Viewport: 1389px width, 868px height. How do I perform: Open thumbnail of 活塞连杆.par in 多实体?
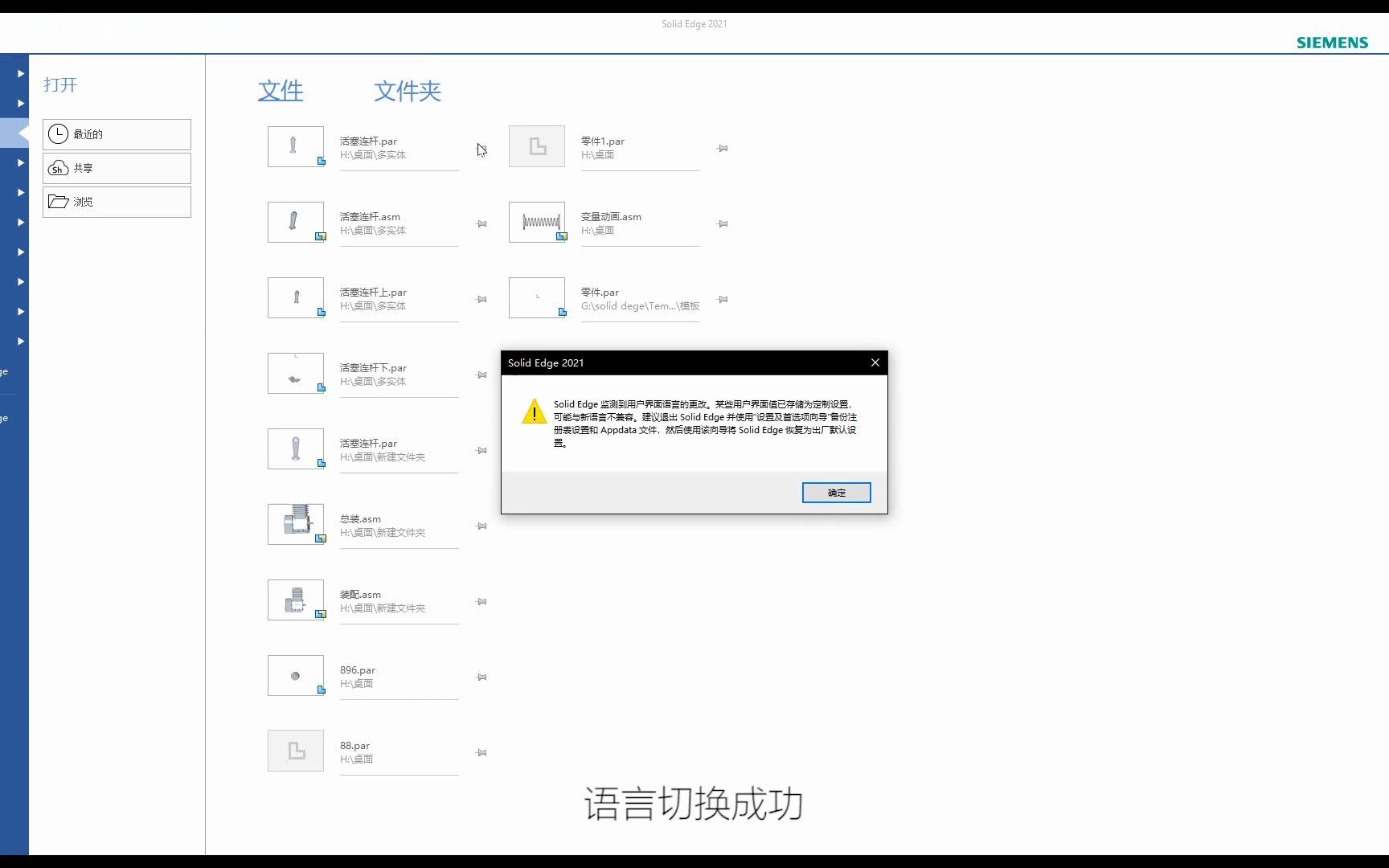(296, 146)
